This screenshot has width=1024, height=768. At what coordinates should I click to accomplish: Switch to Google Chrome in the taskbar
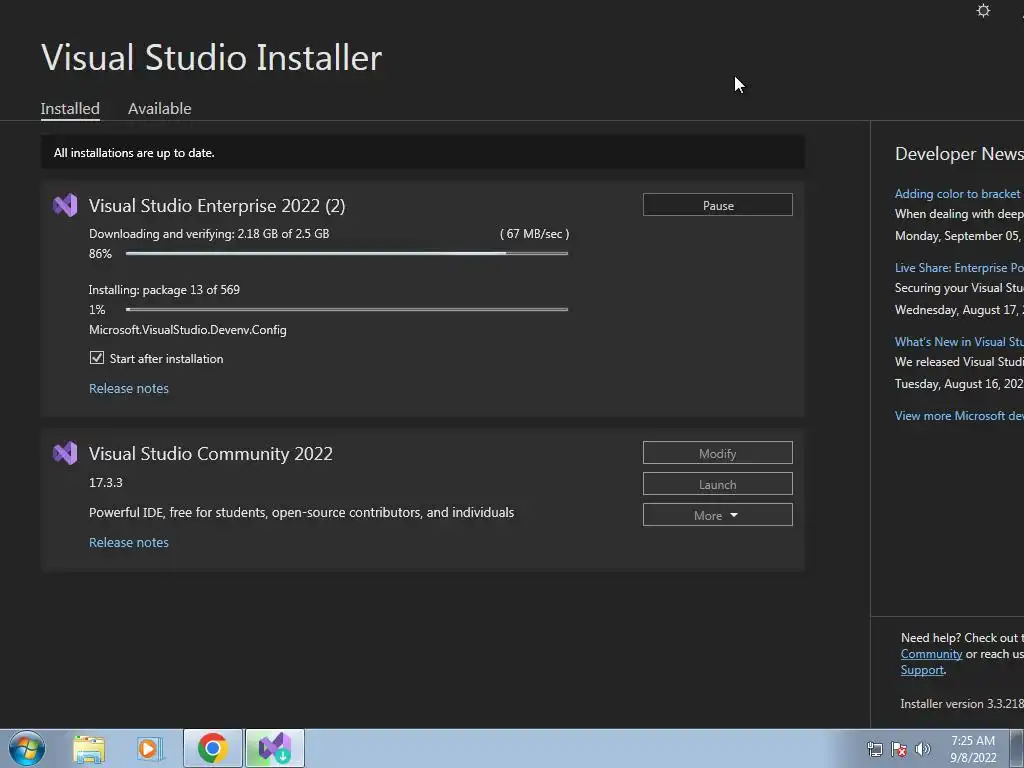pos(212,748)
